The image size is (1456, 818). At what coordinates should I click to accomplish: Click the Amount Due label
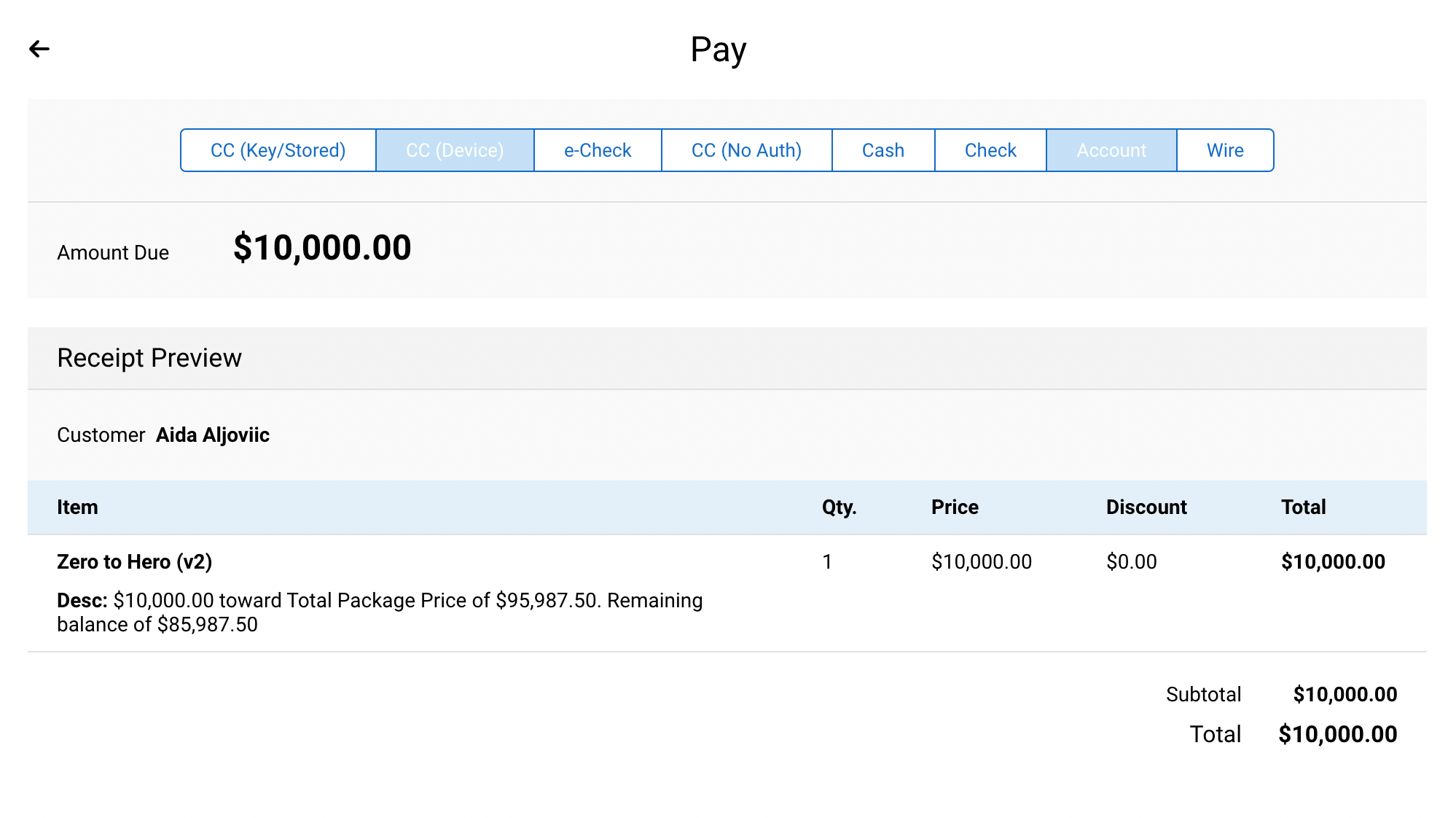click(x=113, y=253)
